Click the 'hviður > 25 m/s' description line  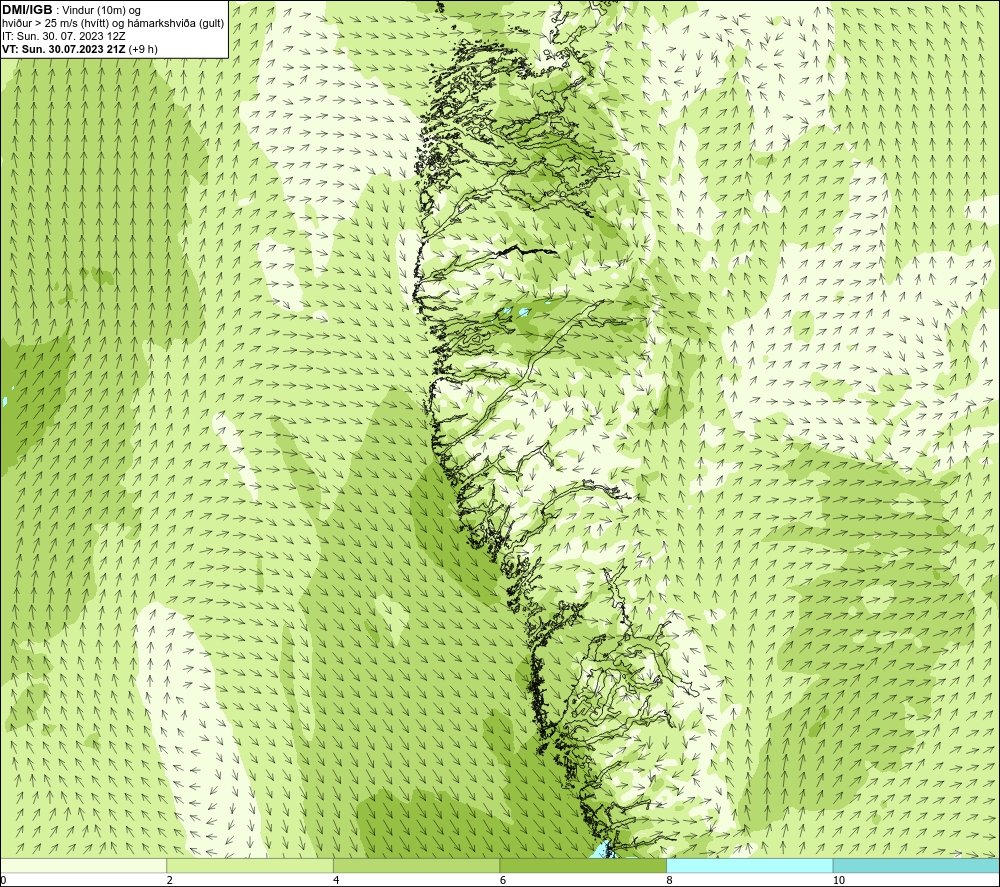click(x=113, y=23)
